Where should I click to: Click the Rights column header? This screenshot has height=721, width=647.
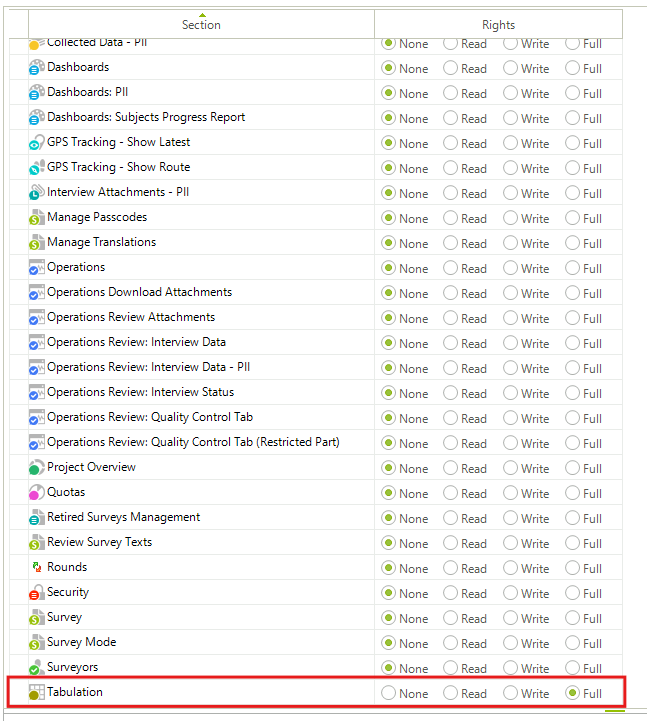498,24
